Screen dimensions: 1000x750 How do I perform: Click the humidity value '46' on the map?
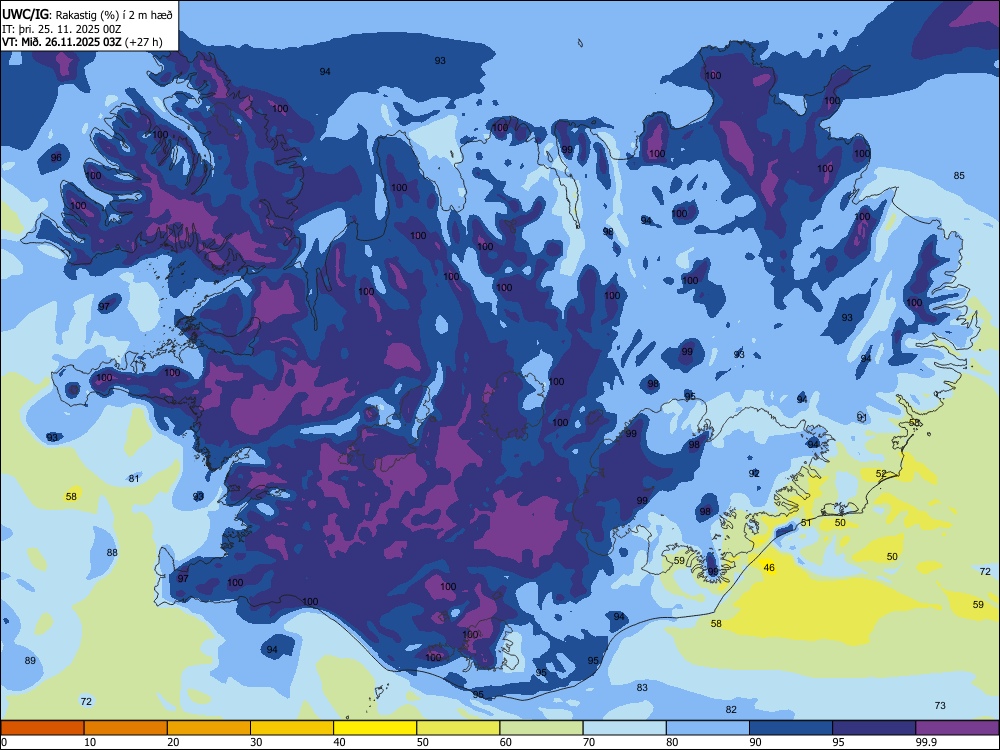pyautogui.click(x=769, y=568)
